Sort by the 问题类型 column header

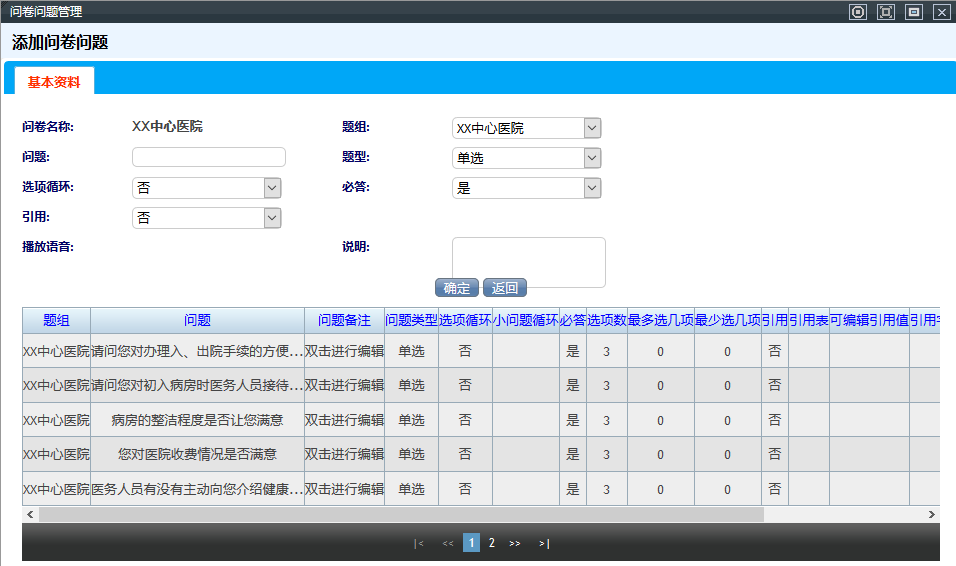tap(411, 321)
